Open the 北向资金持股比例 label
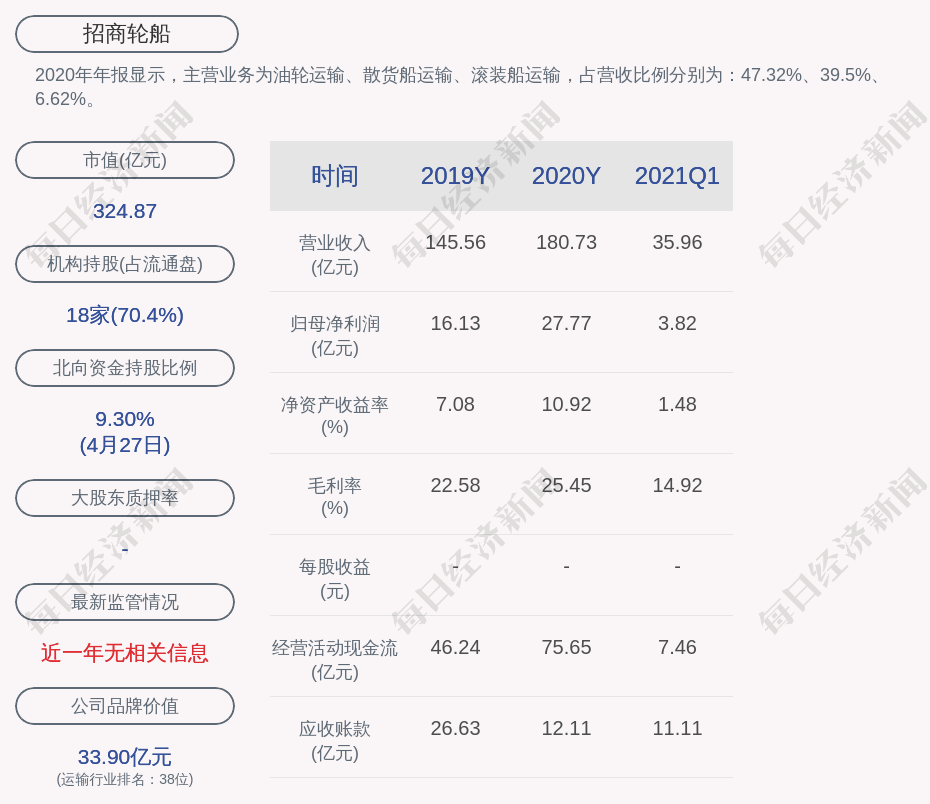Image resolution: width=930 pixels, height=804 pixels. (x=125, y=368)
